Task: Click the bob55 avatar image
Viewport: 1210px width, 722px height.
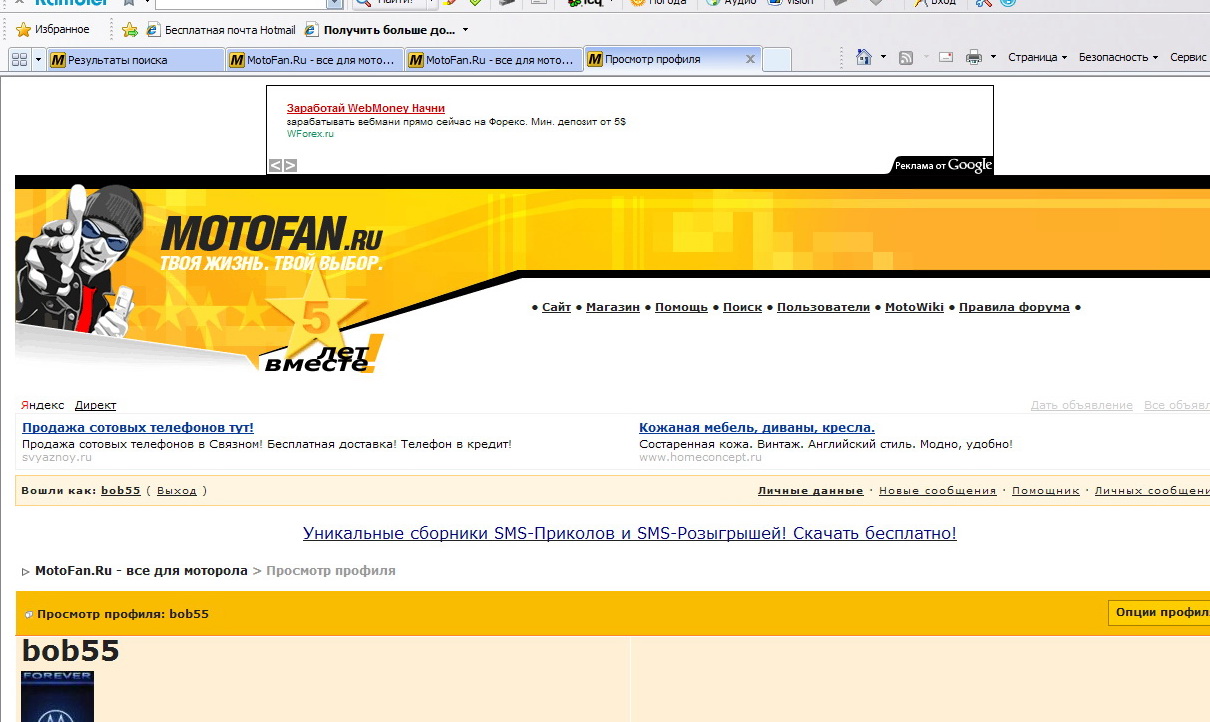Action: coord(57,697)
